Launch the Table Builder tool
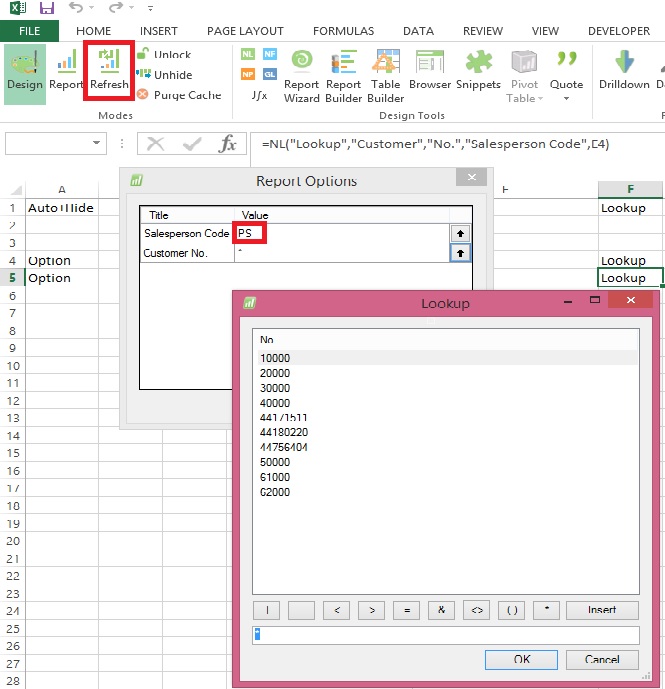Image resolution: width=665 pixels, height=689 pixels. (x=385, y=74)
